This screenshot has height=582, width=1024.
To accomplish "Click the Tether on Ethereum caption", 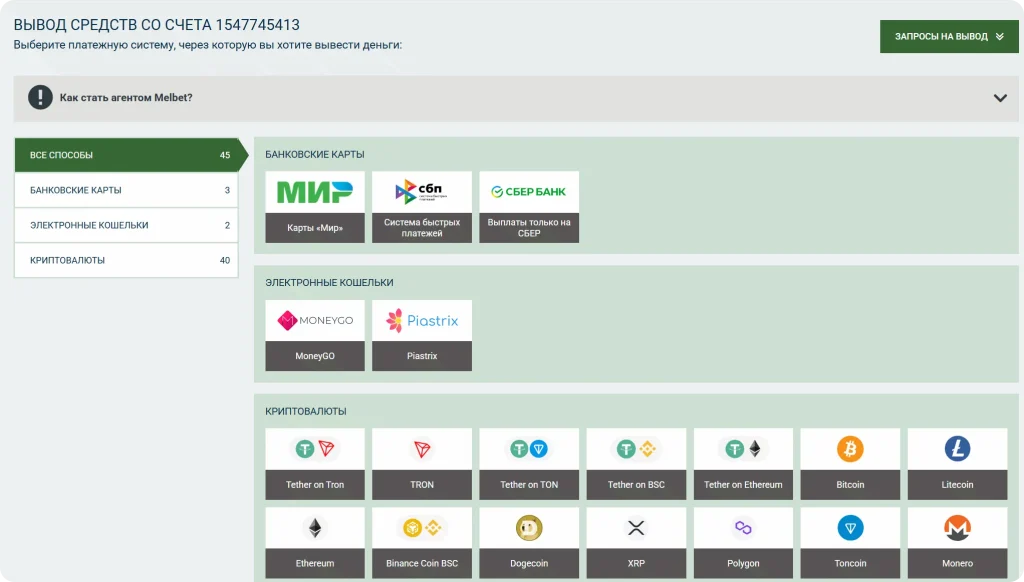I will [x=743, y=485].
